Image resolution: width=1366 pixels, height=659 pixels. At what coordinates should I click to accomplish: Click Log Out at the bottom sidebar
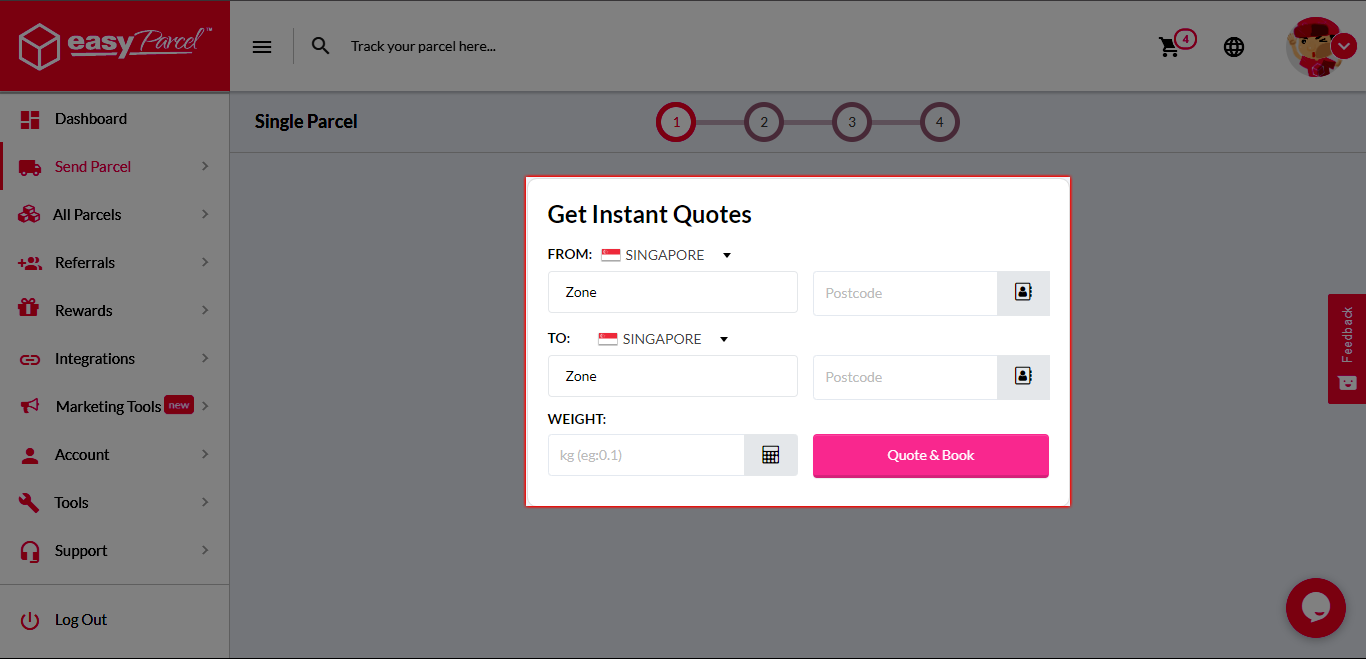click(81, 619)
